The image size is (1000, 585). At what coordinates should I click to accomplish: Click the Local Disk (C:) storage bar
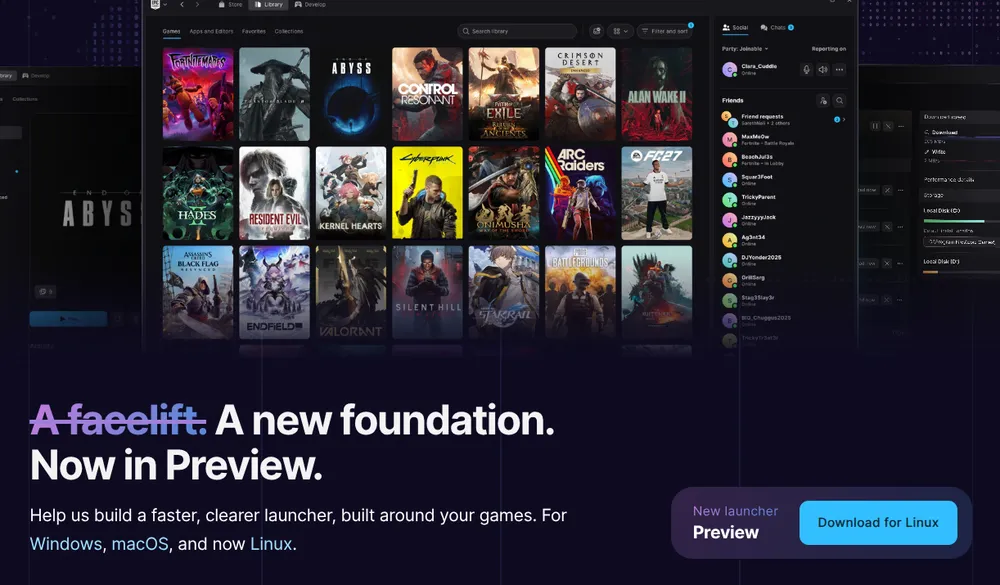(962, 221)
